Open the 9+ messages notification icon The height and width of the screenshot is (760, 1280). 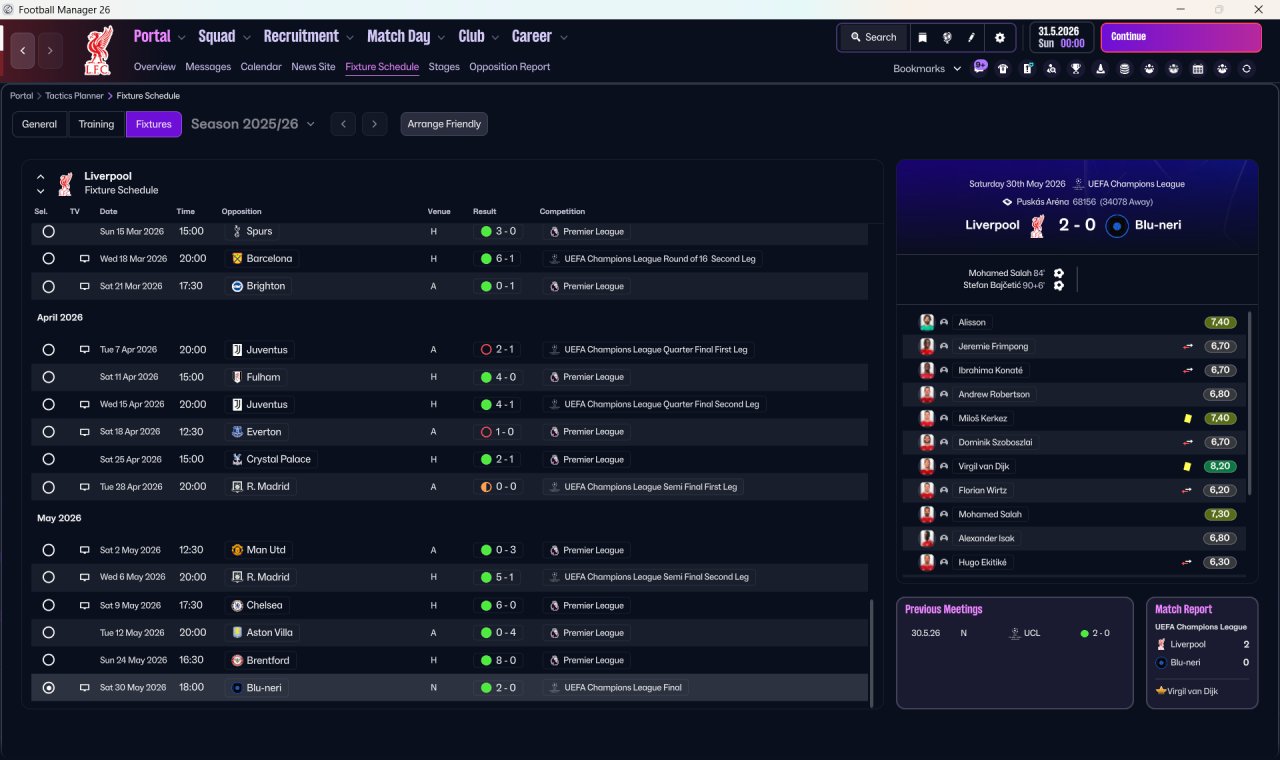pyautogui.click(x=980, y=68)
